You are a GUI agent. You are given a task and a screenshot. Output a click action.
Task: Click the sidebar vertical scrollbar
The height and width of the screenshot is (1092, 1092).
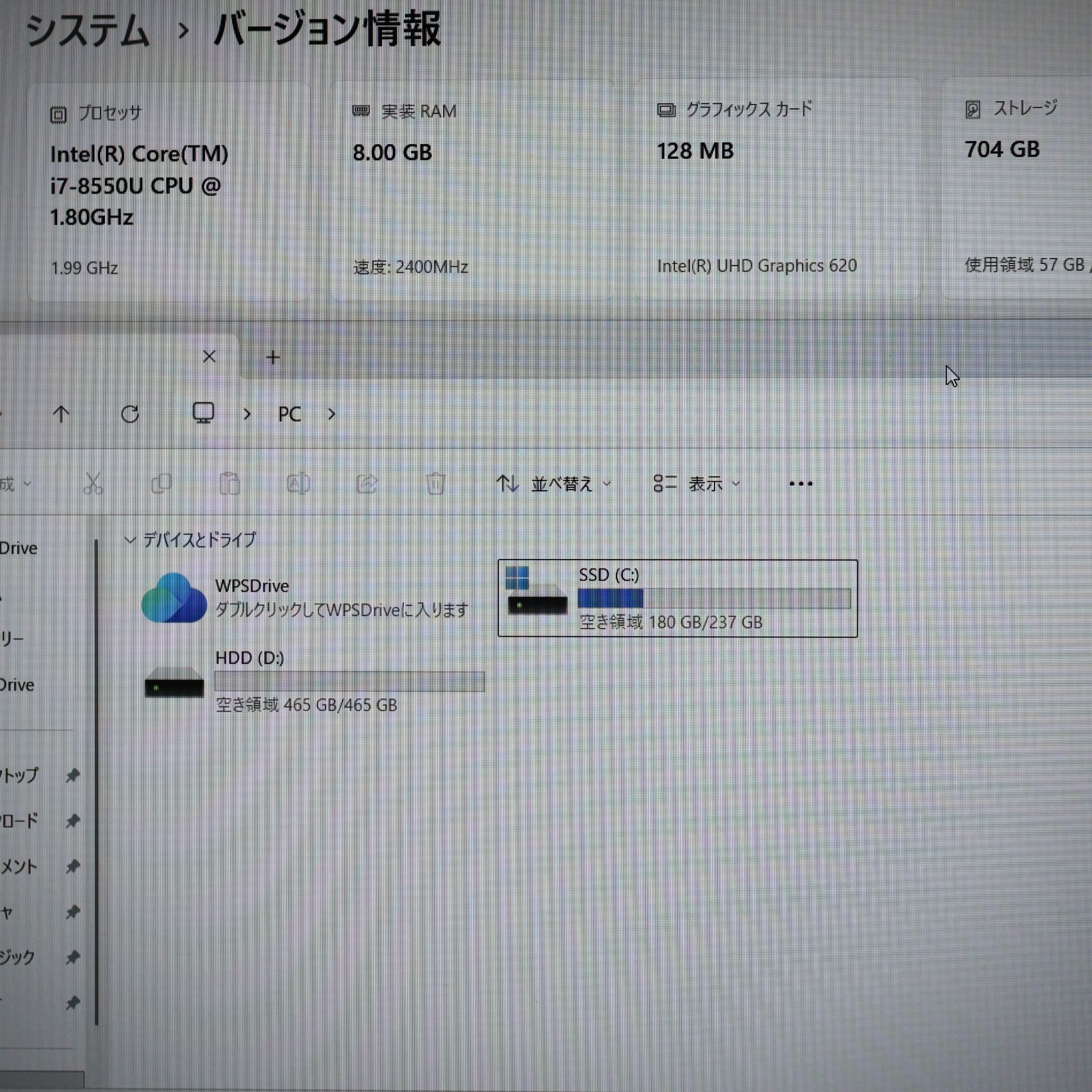[x=96, y=781]
